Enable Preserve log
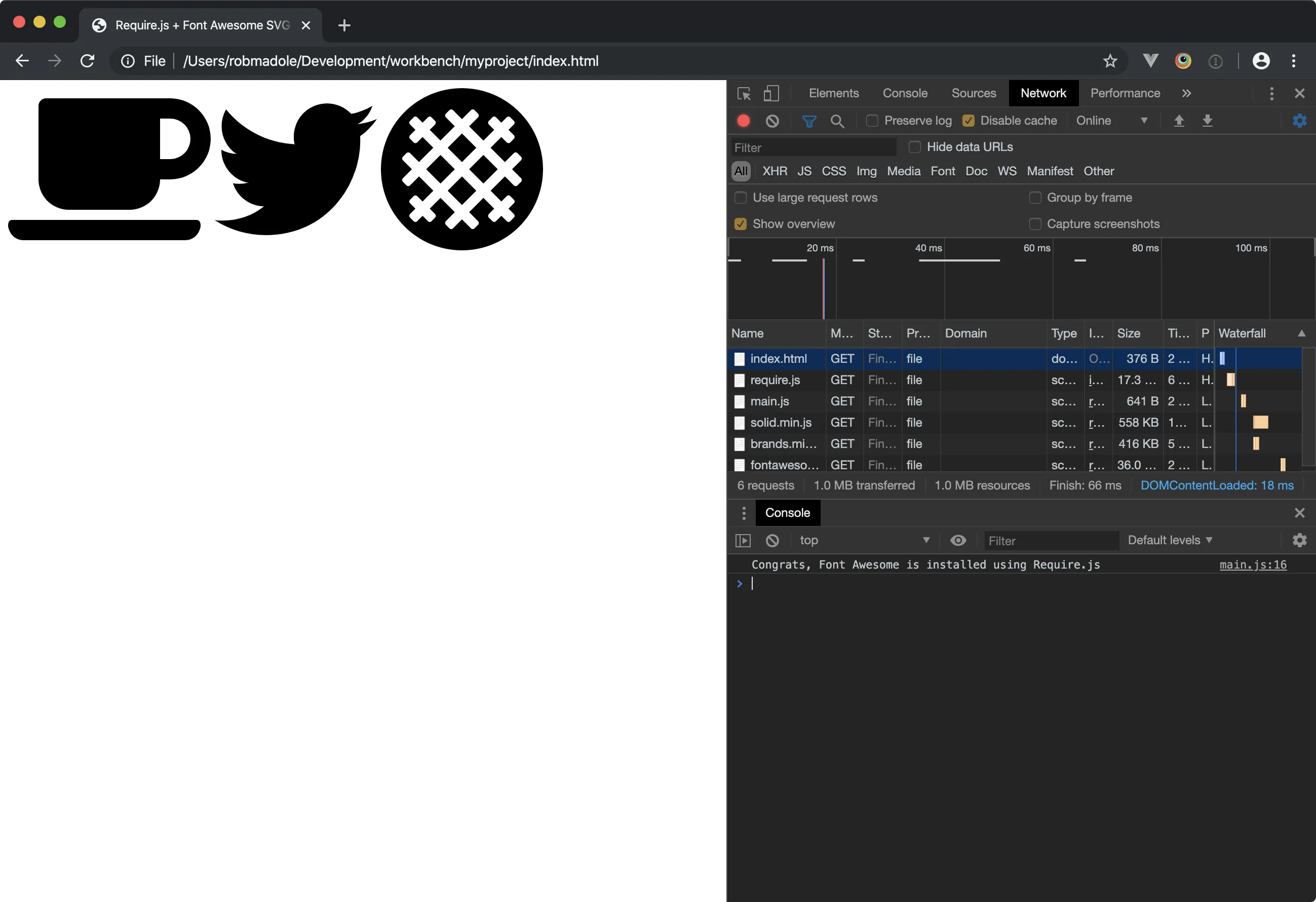1316x902 pixels. 871,121
